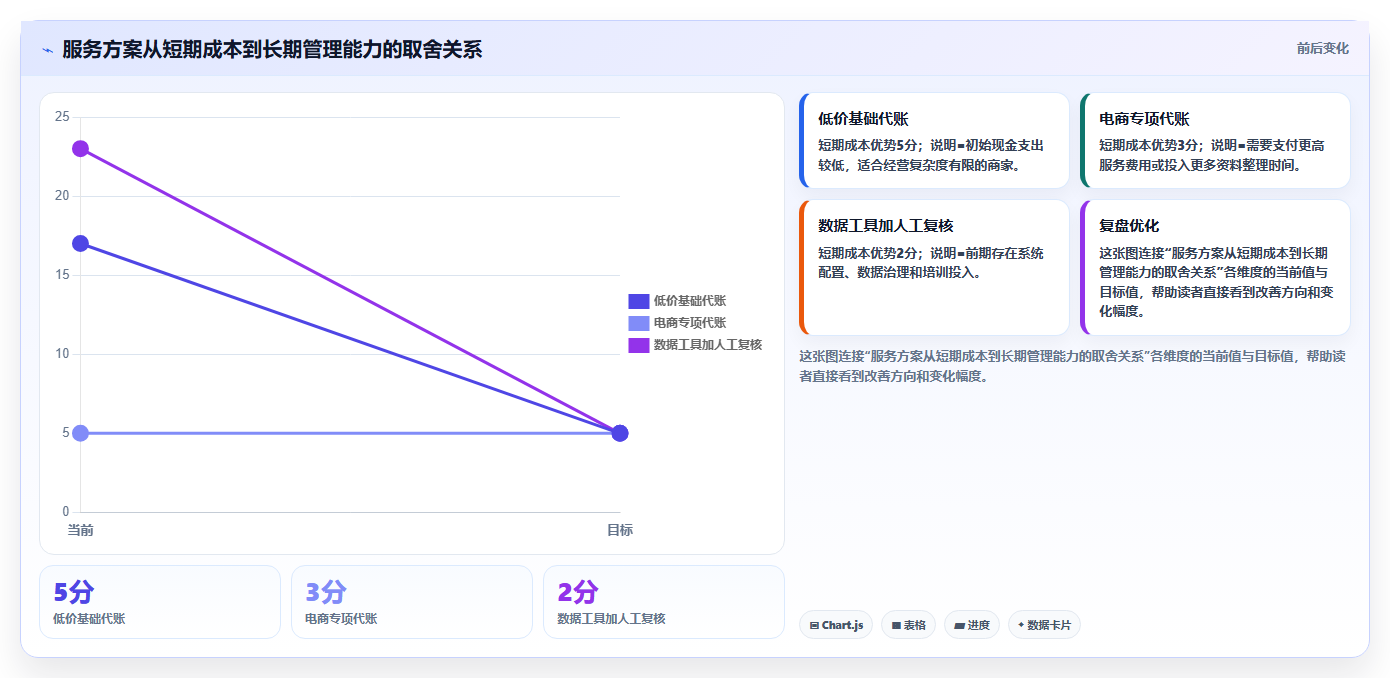Click the 进度 tag

click(972, 625)
